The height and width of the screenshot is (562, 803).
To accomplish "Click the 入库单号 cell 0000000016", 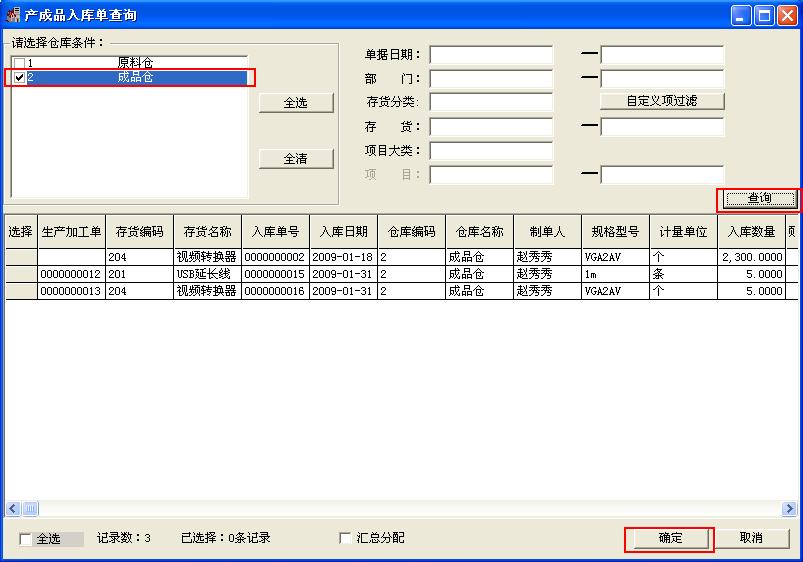I will click(276, 291).
